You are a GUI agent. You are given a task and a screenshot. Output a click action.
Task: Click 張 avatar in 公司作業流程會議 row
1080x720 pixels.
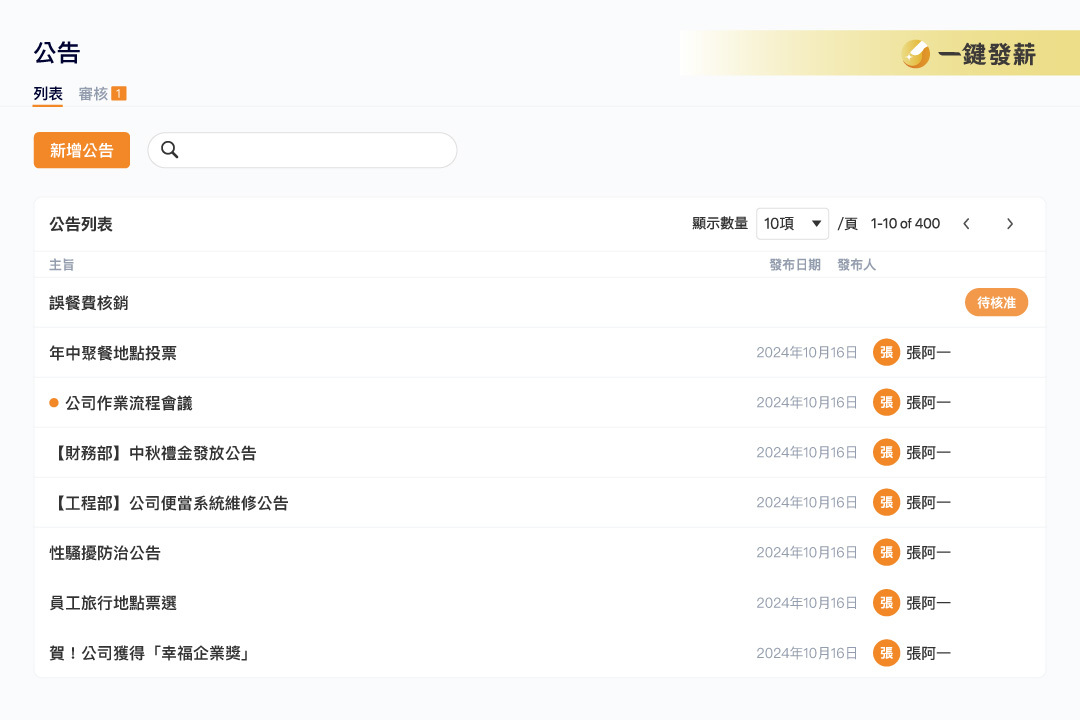pyautogui.click(x=886, y=402)
